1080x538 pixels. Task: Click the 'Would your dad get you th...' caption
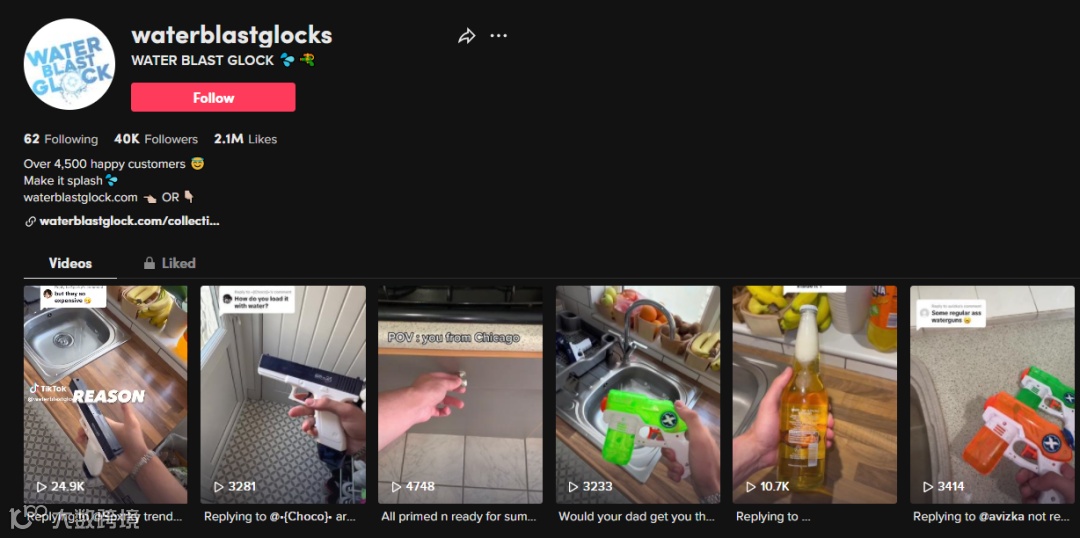pyautogui.click(x=636, y=516)
